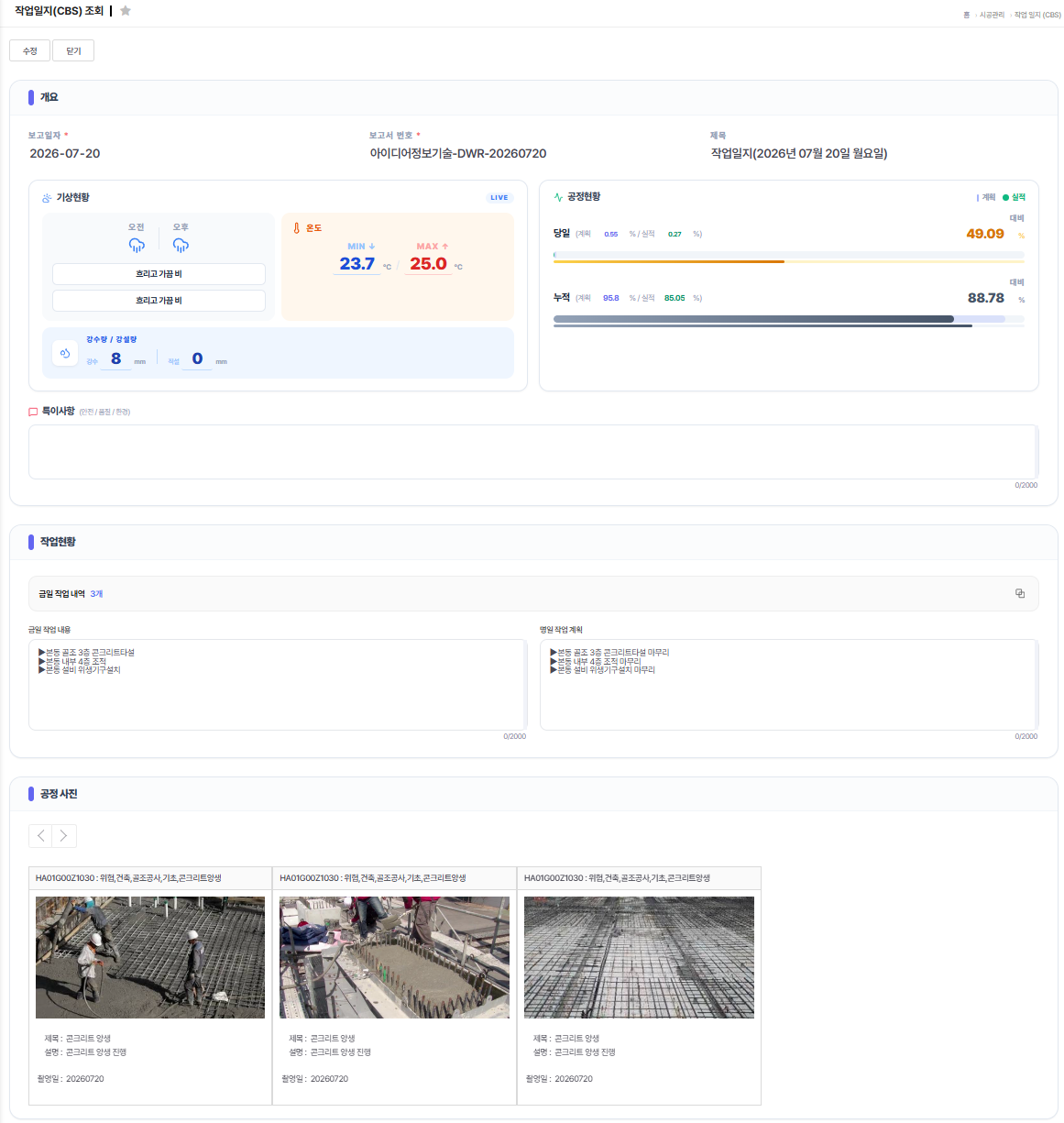Click the morning rain cloud icon
Image resolution: width=1064 pixels, height=1123 pixels.
coord(137,245)
